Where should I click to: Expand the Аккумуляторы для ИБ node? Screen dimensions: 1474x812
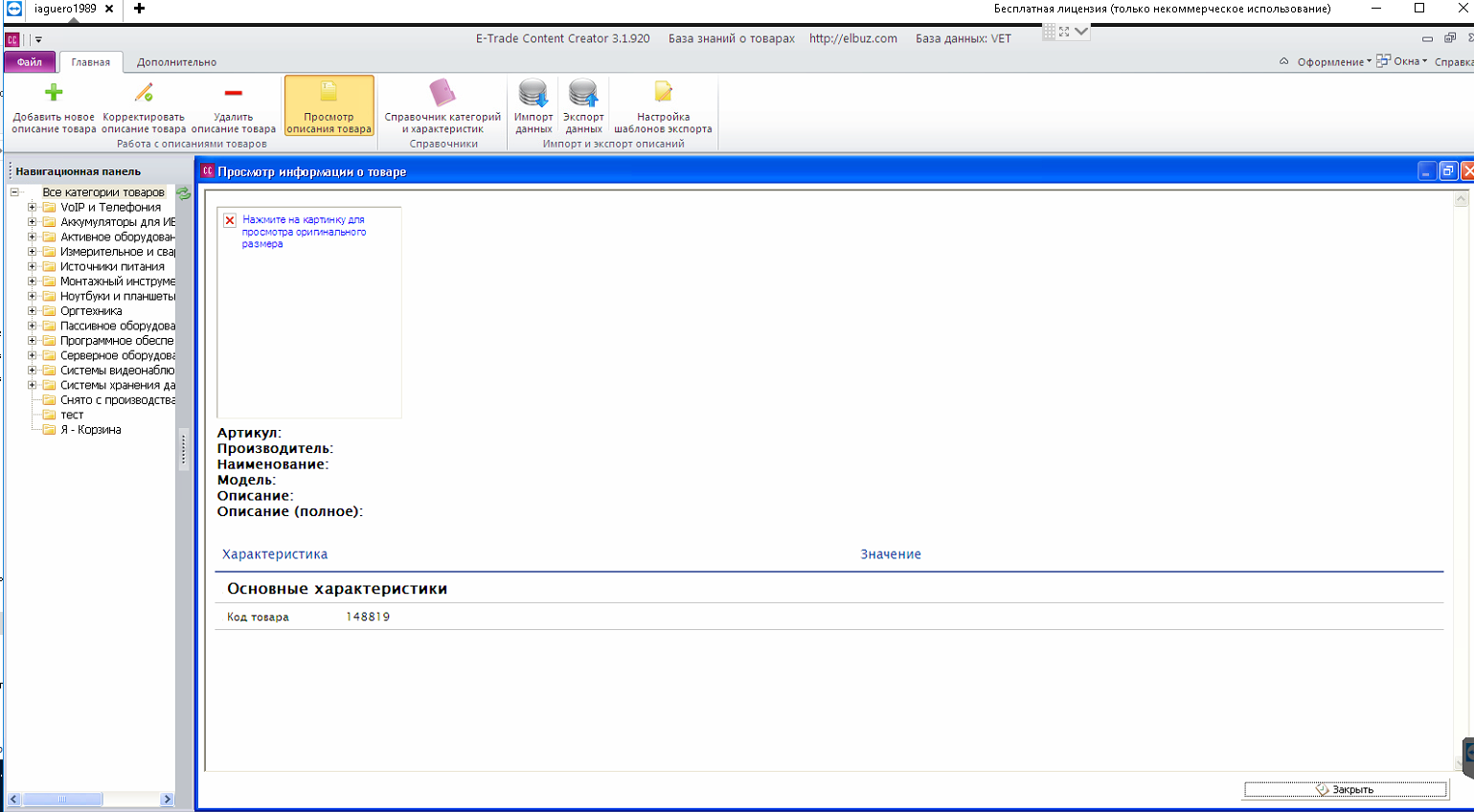[32, 222]
